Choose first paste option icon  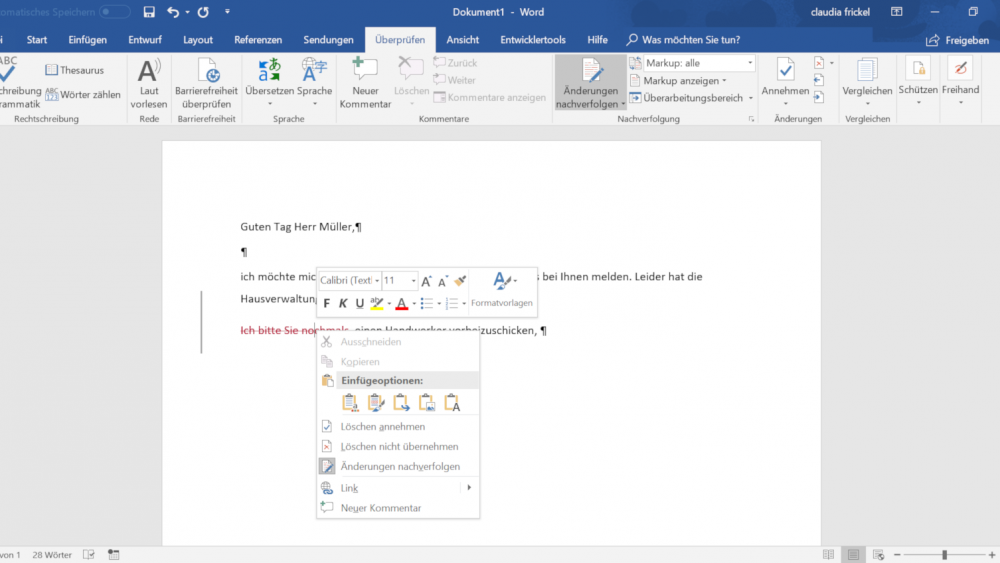(x=350, y=402)
